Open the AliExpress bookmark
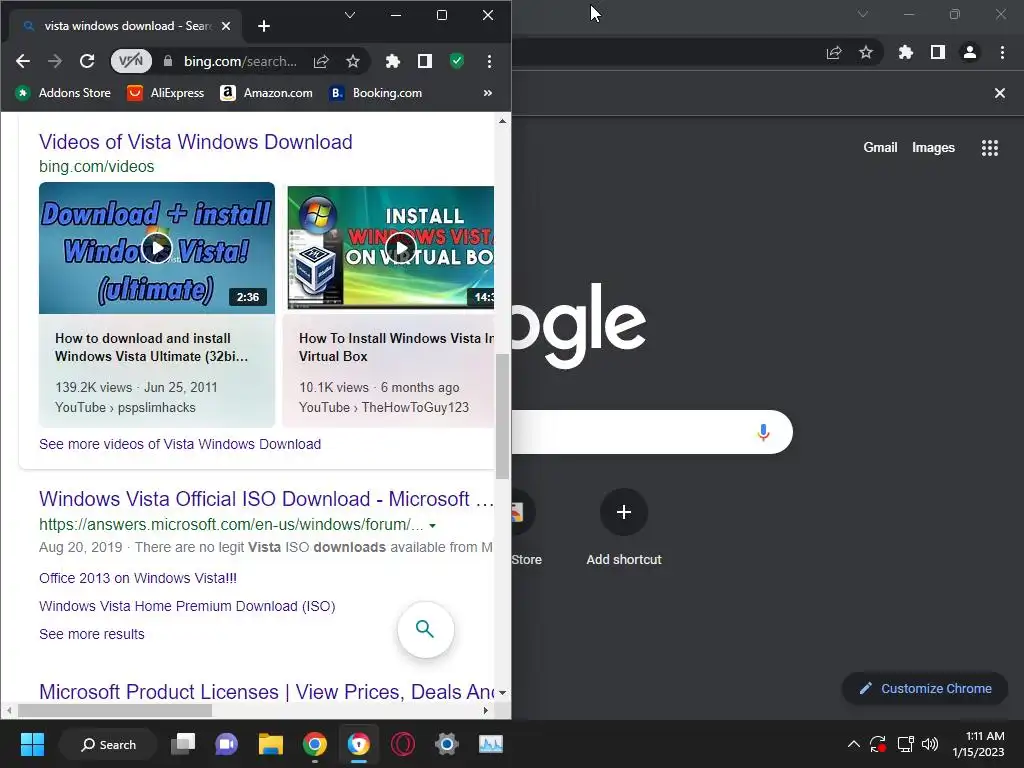The image size is (1024, 768). coord(165,93)
